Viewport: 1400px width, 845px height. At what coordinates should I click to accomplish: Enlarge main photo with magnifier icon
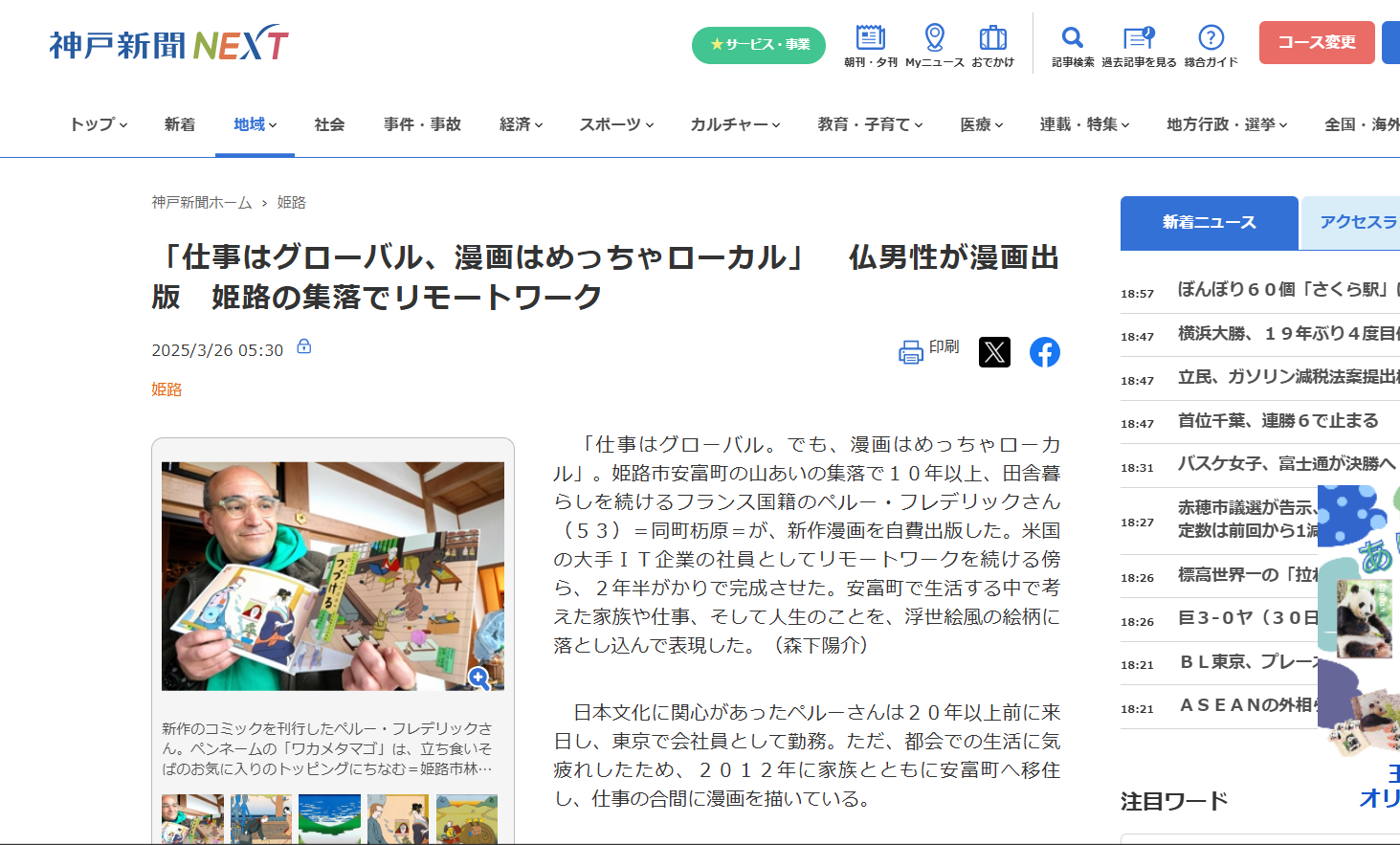pyautogui.click(x=479, y=678)
